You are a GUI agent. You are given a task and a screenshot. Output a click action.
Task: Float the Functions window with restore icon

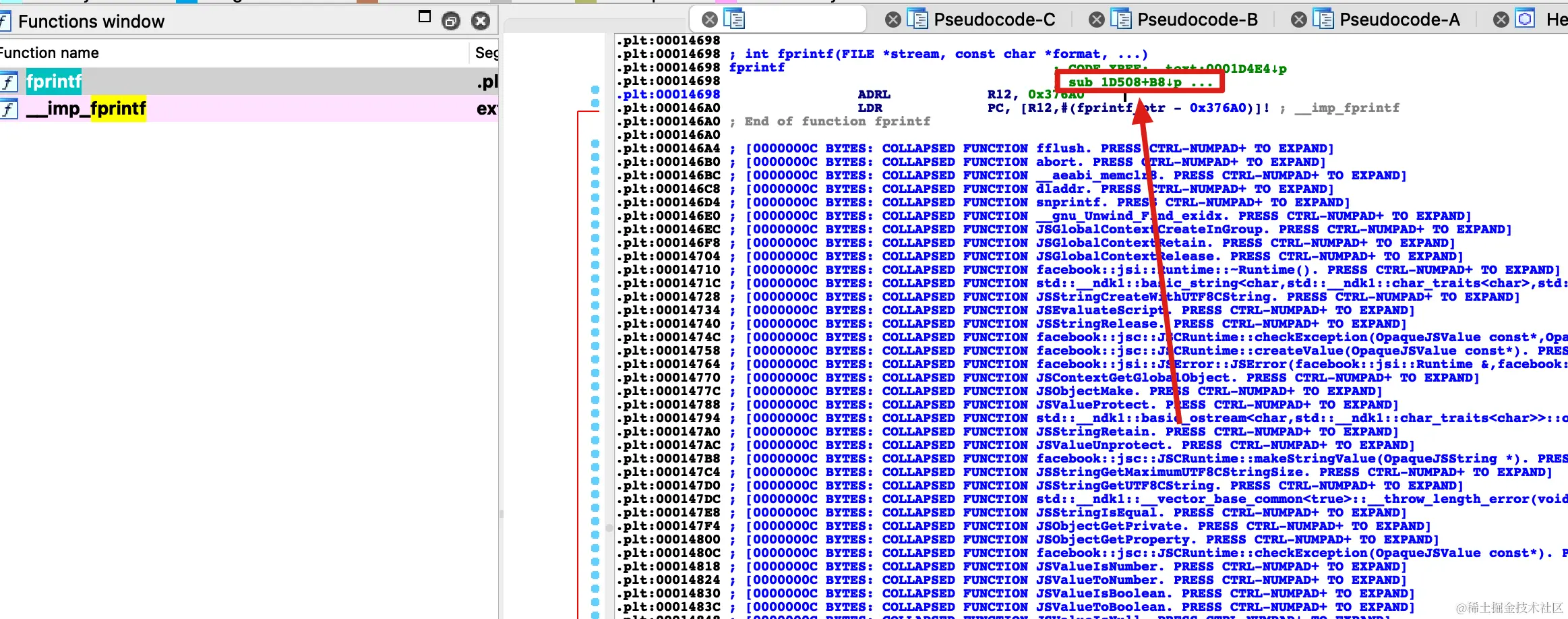coord(450,21)
